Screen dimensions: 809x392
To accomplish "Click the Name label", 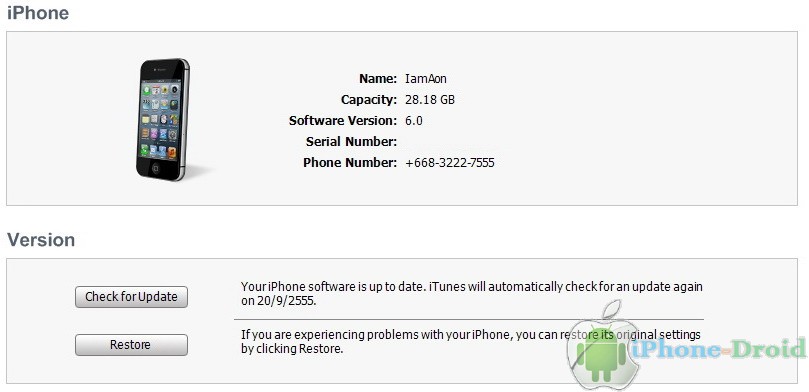I will coord(378,79).
